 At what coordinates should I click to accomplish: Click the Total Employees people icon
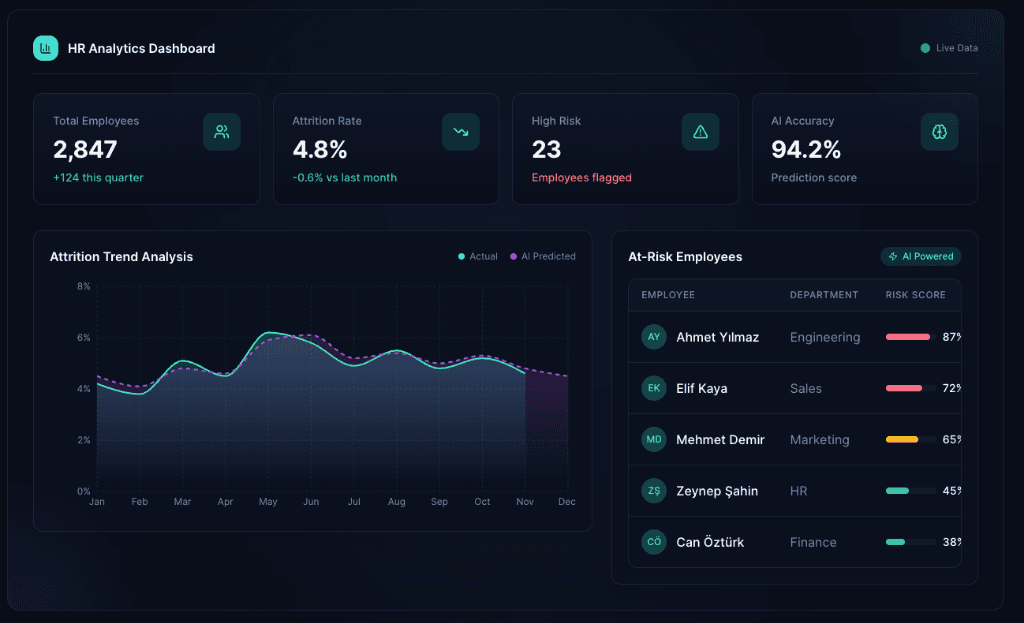pyautogui.click(x=221, y=132)
